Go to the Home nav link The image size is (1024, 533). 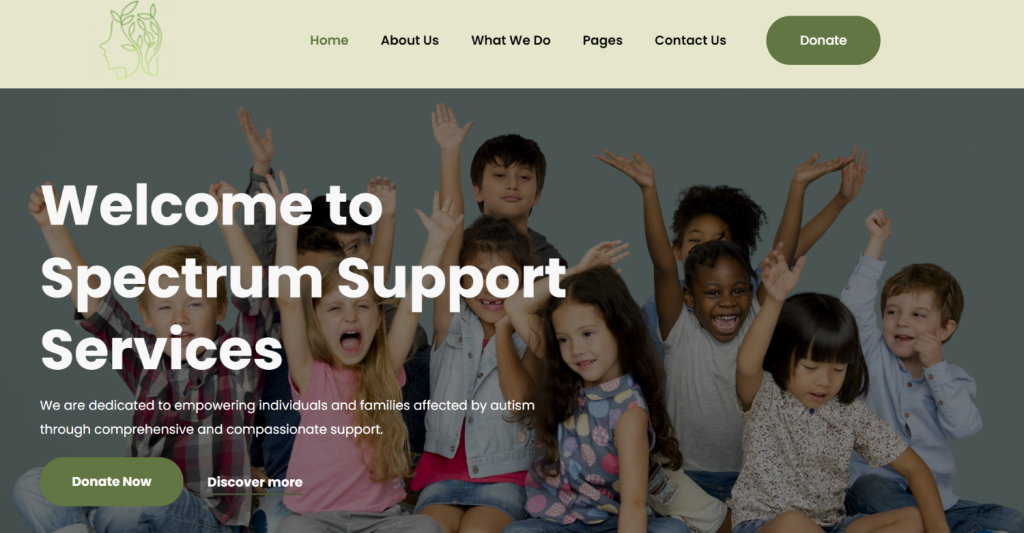point(328,40)
